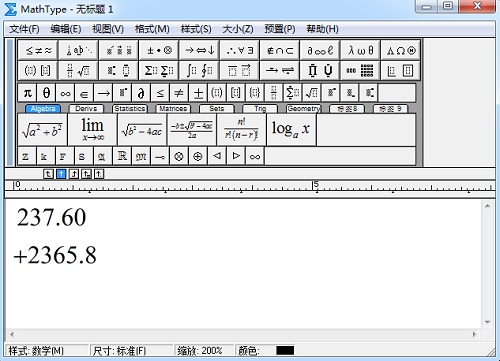Open the products and set theory templates palette
Image resolution: width=500 pixels, height=361 pixels.
pyautogui.click(x=320, y=70)
